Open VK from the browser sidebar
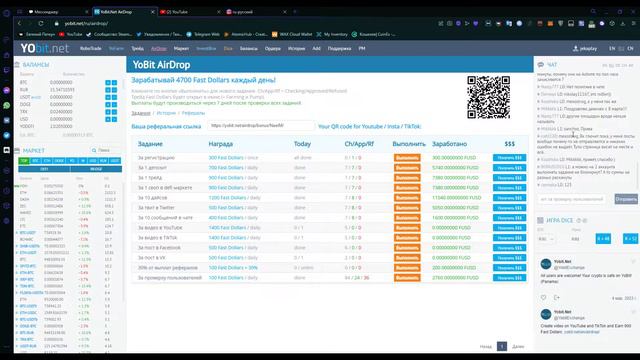The height and width of the screenshot is (360, 640). pos(7,120)
